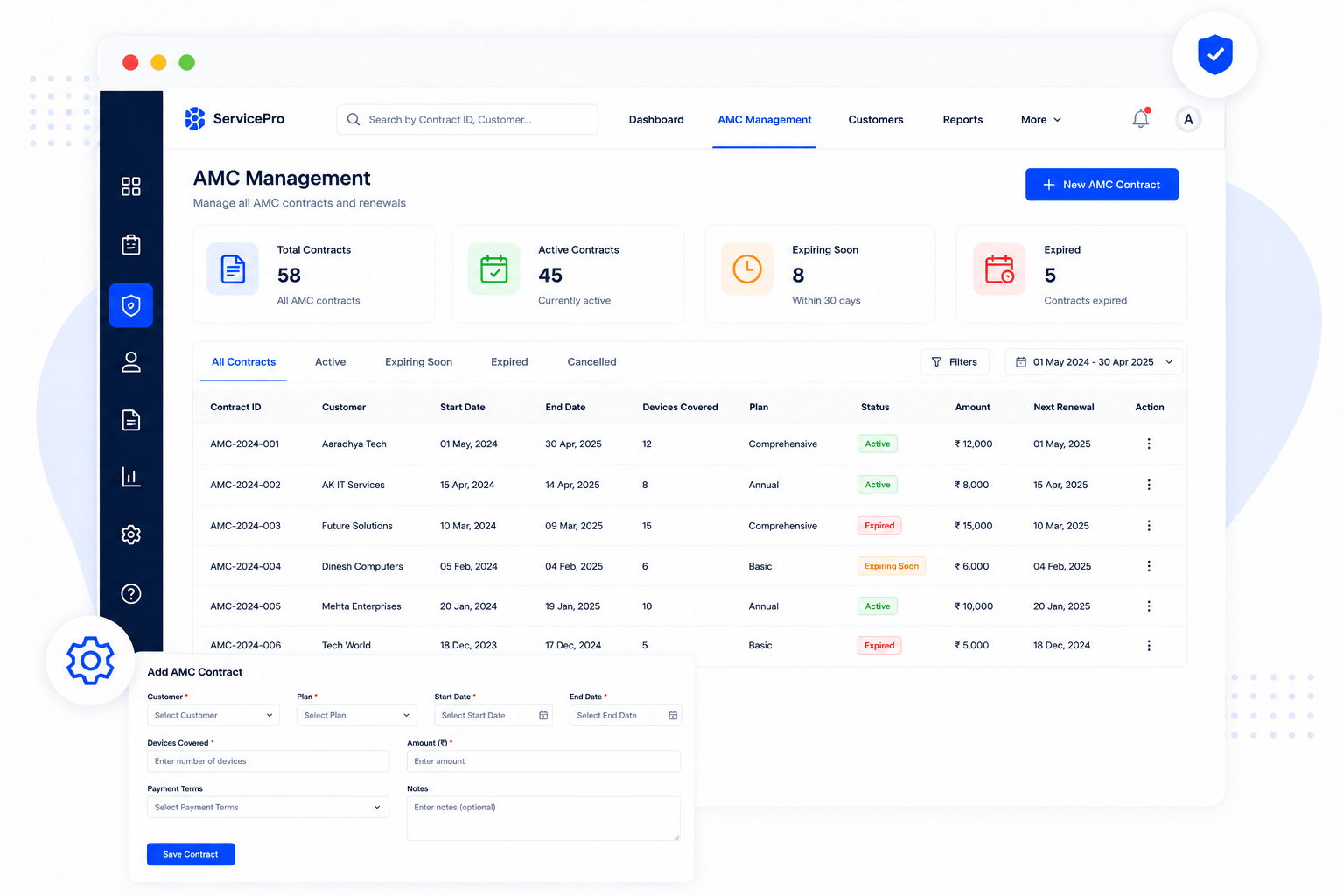Open the settings gear icon in sidebar
Viewport: 1344px width, 896px height.
click(131, 535)
